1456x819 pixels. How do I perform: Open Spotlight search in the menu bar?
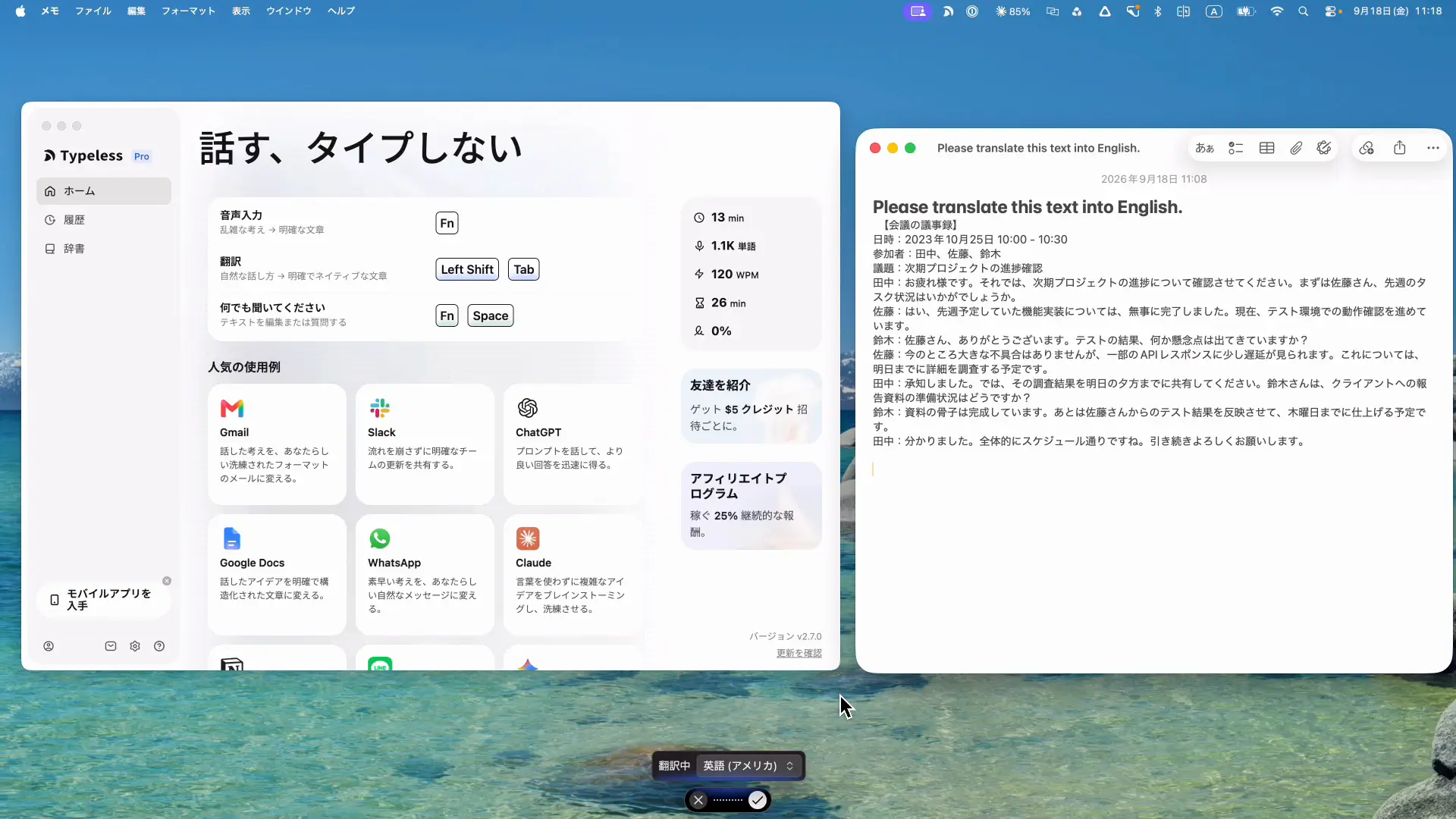coord(1303,11)
